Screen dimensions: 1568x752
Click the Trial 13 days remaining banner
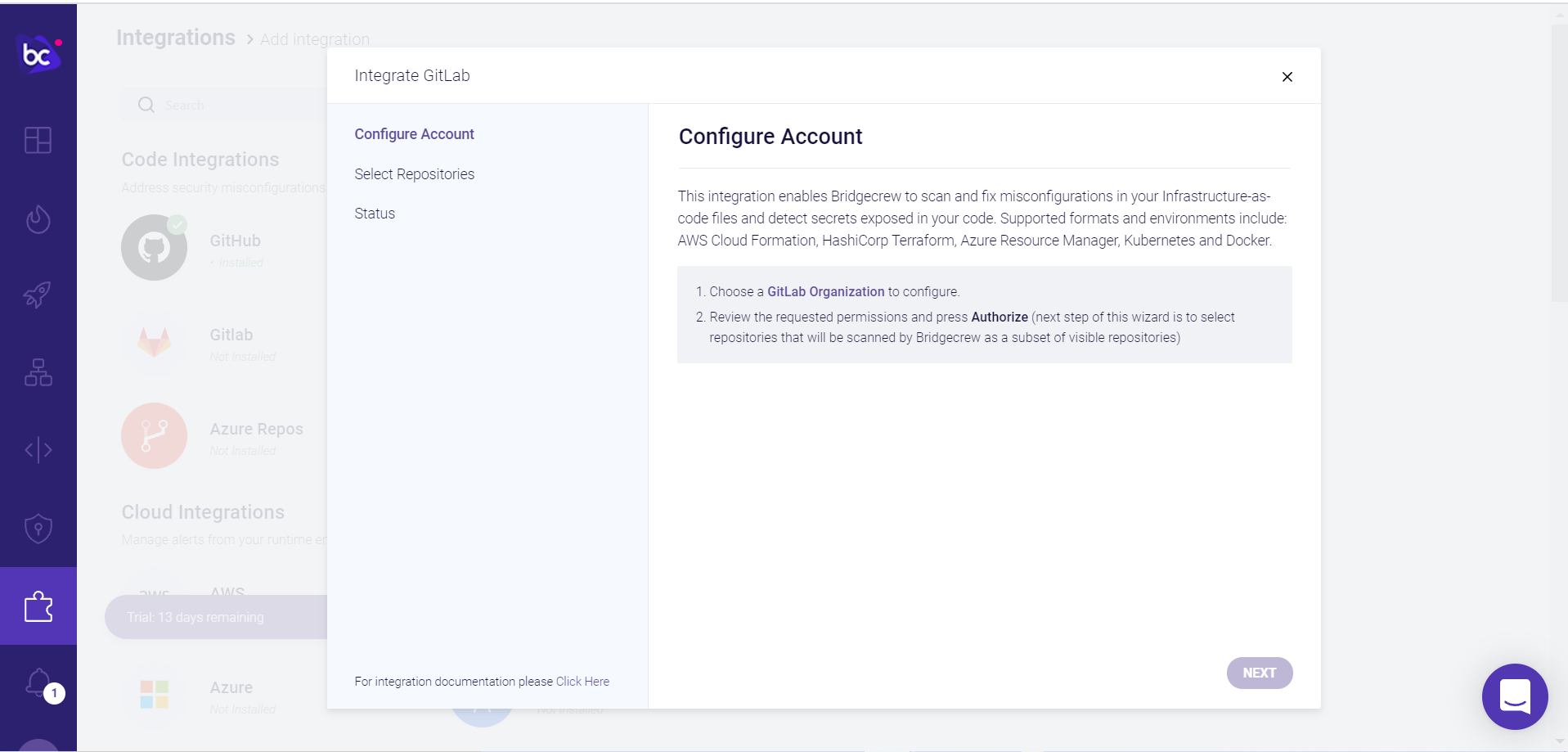216,617
